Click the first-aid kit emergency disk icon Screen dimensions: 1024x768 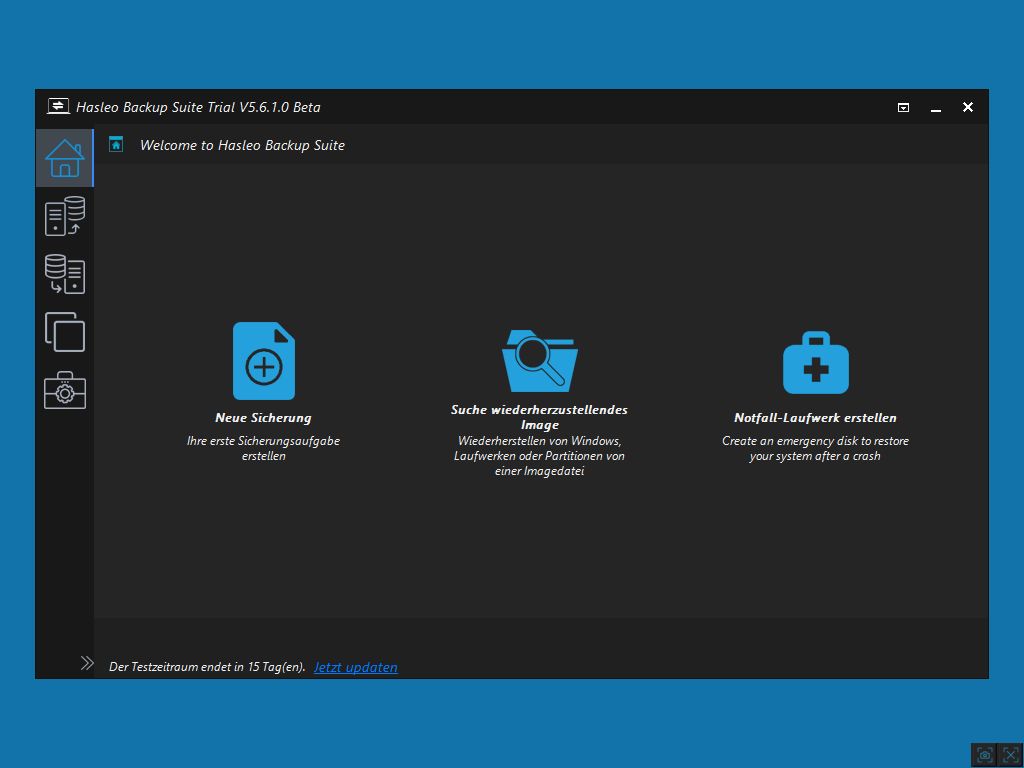(816, 362)
